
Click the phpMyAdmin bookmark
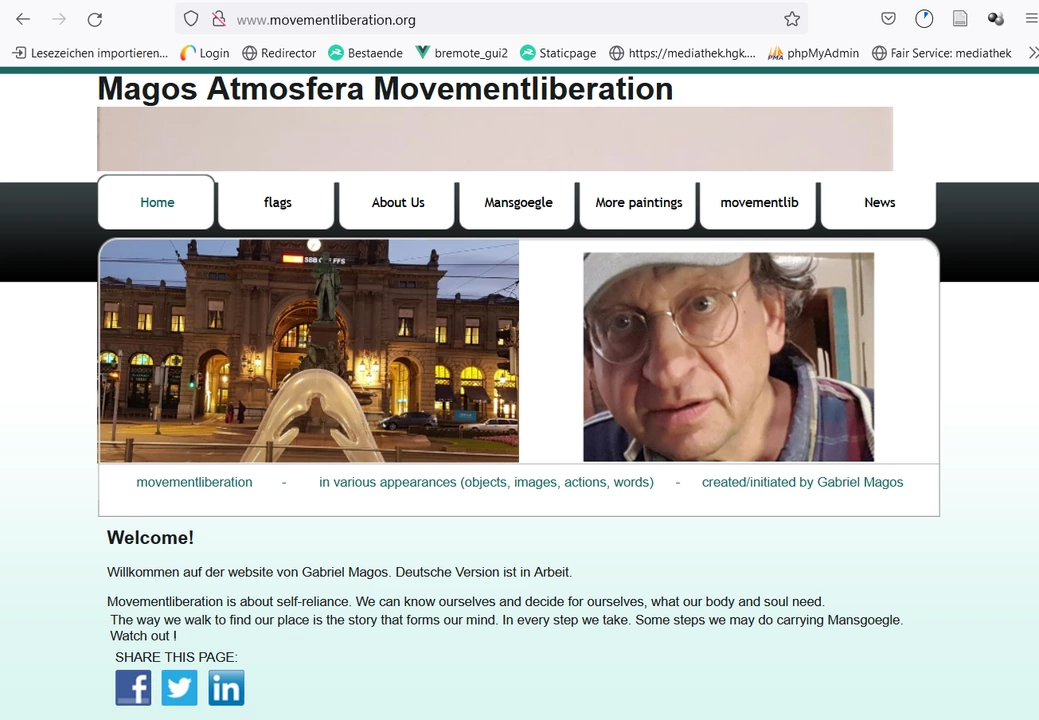[x=813, y=53]
